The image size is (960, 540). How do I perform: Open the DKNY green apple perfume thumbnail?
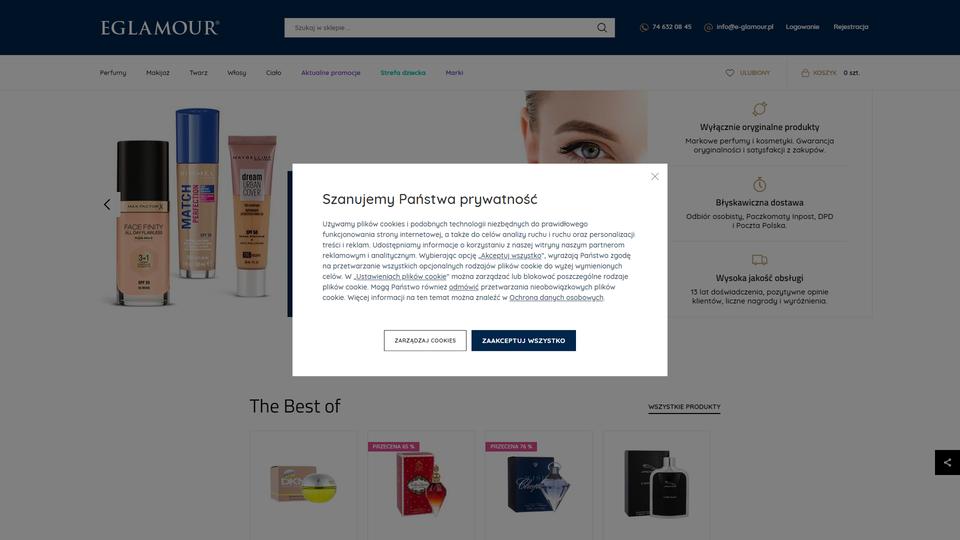click(x=303, y=484)
